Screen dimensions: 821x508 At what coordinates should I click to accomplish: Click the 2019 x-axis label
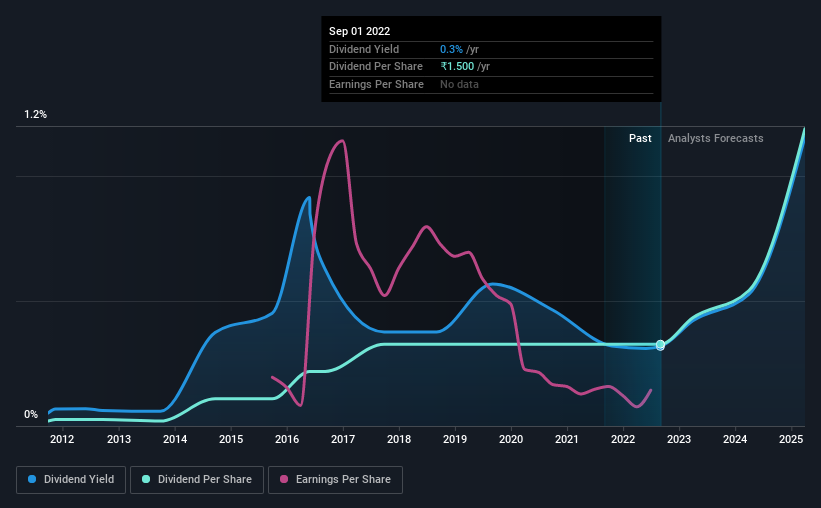[x=455, y=439]
